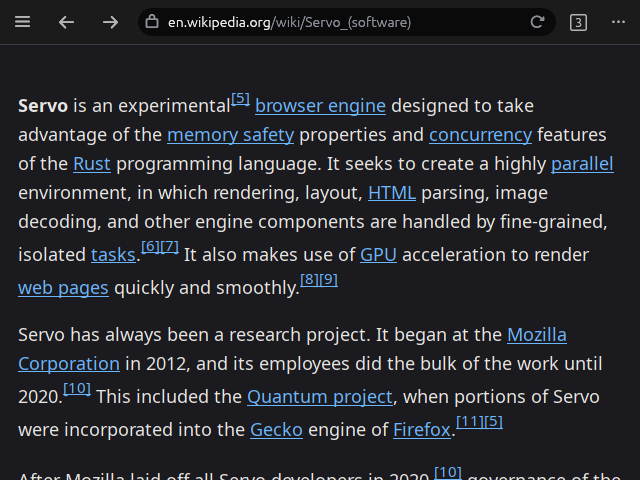Follow the Firefox link
The width and height of the screenshot is (640, 480).
[422, 430]
